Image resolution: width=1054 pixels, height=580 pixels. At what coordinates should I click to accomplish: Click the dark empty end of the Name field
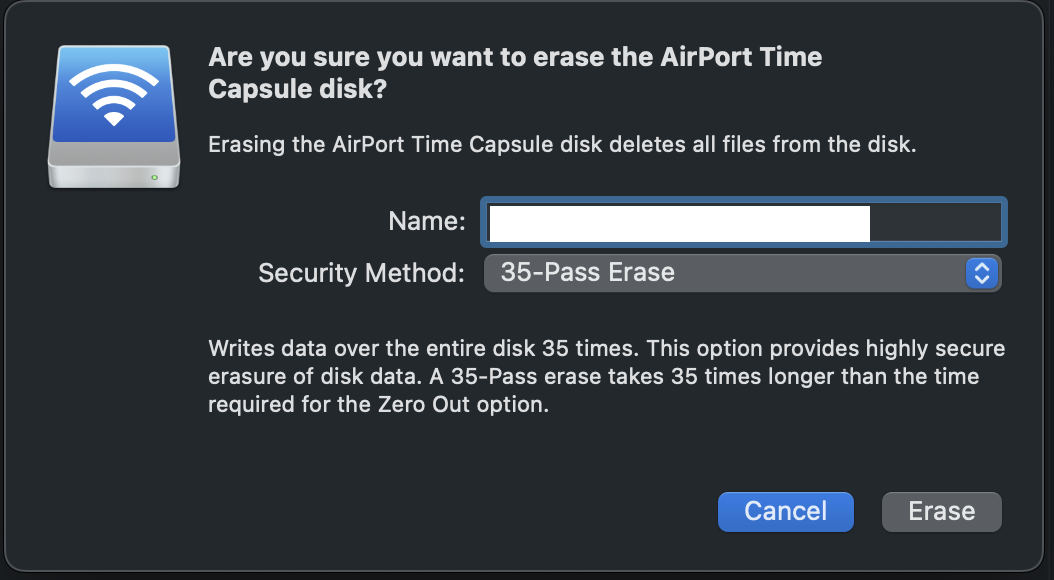tap(934, 222)
